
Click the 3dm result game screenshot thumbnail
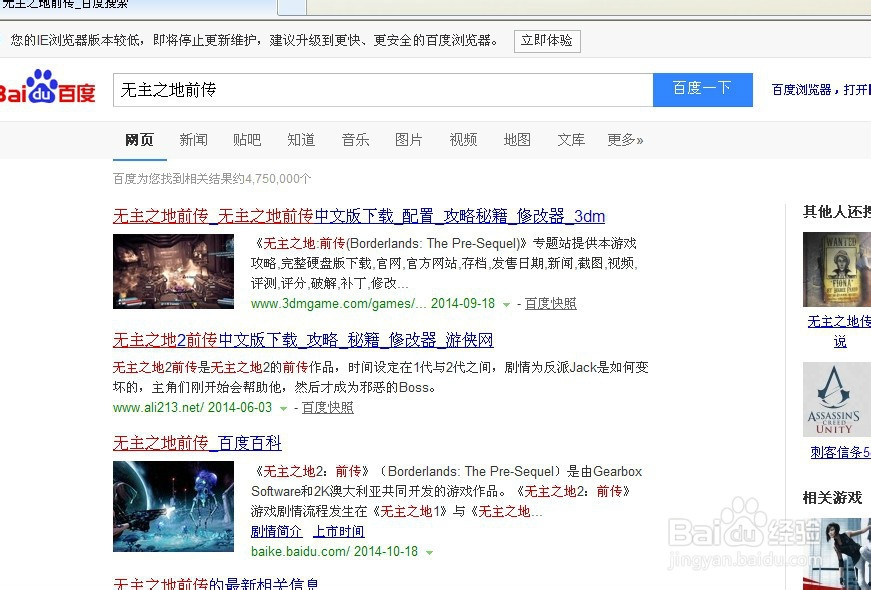(x=173, y=271)
